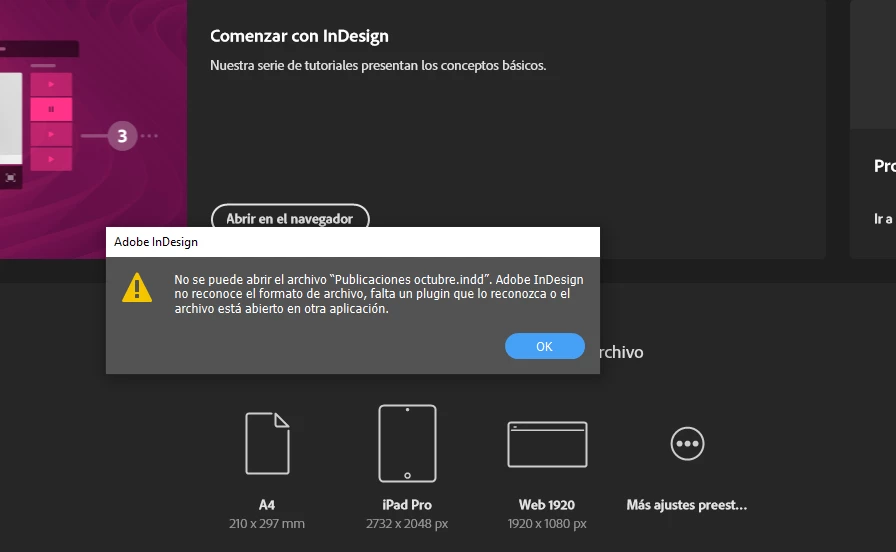Click the Más ajustes preest... label
This screenshot has height=552, width=896.
(x=686, y=505)
